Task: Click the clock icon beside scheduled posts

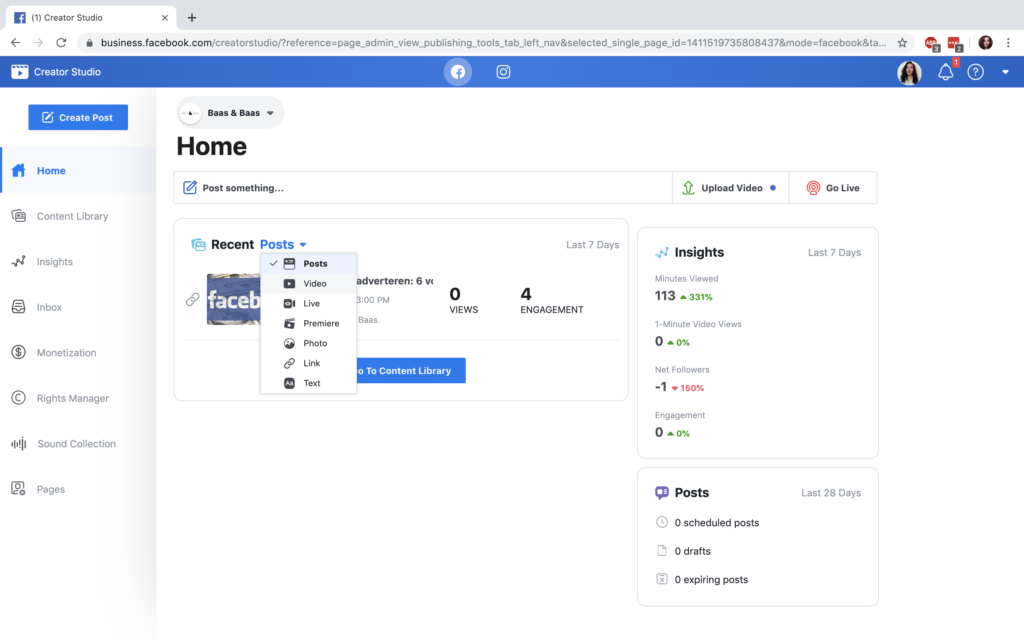Action: 662,522
